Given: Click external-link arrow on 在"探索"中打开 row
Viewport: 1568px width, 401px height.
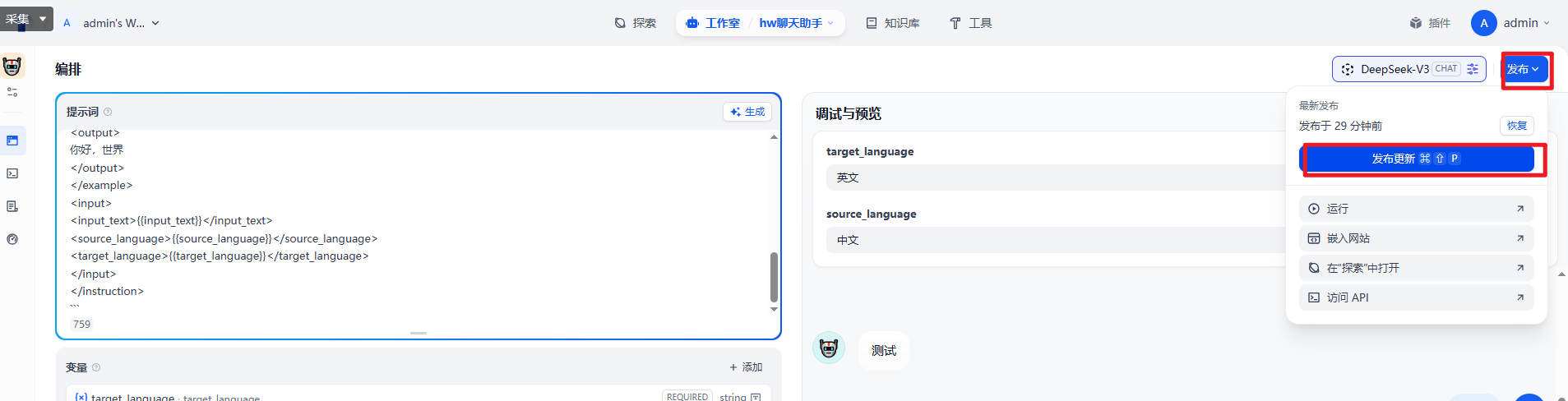Looking at the screenshot, I should pyautogui.click(x=1520, y=268).
